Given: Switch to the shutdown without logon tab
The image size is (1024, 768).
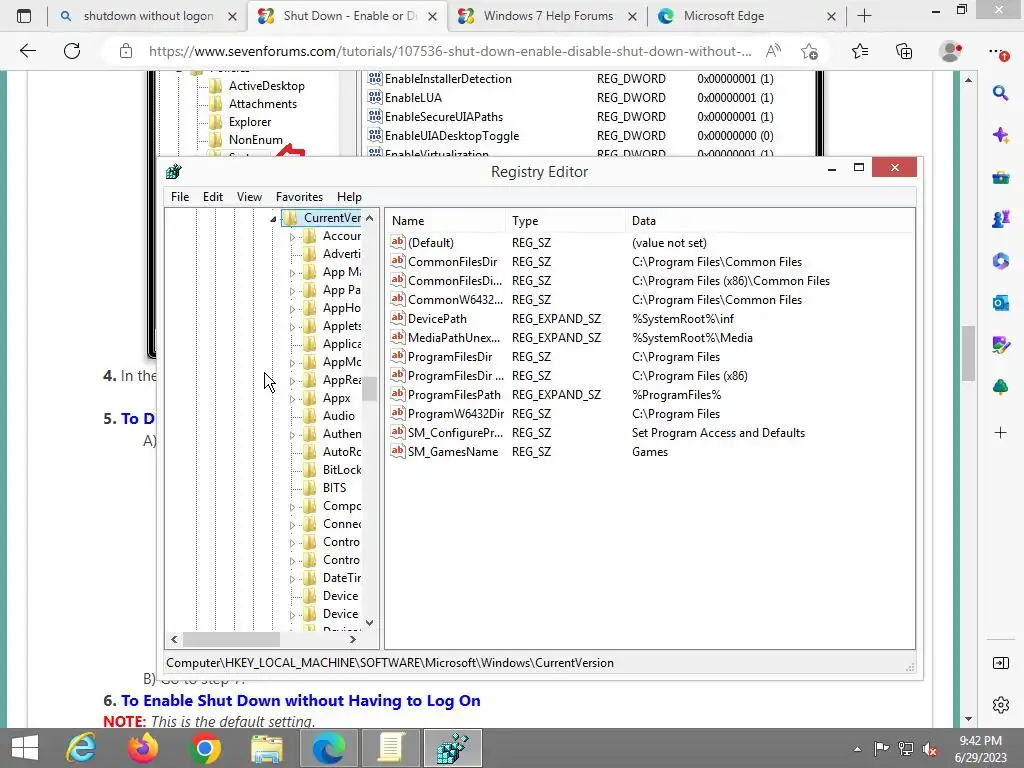Looking at the screenshot, I should pyautogui.click(x=148, y=16).
